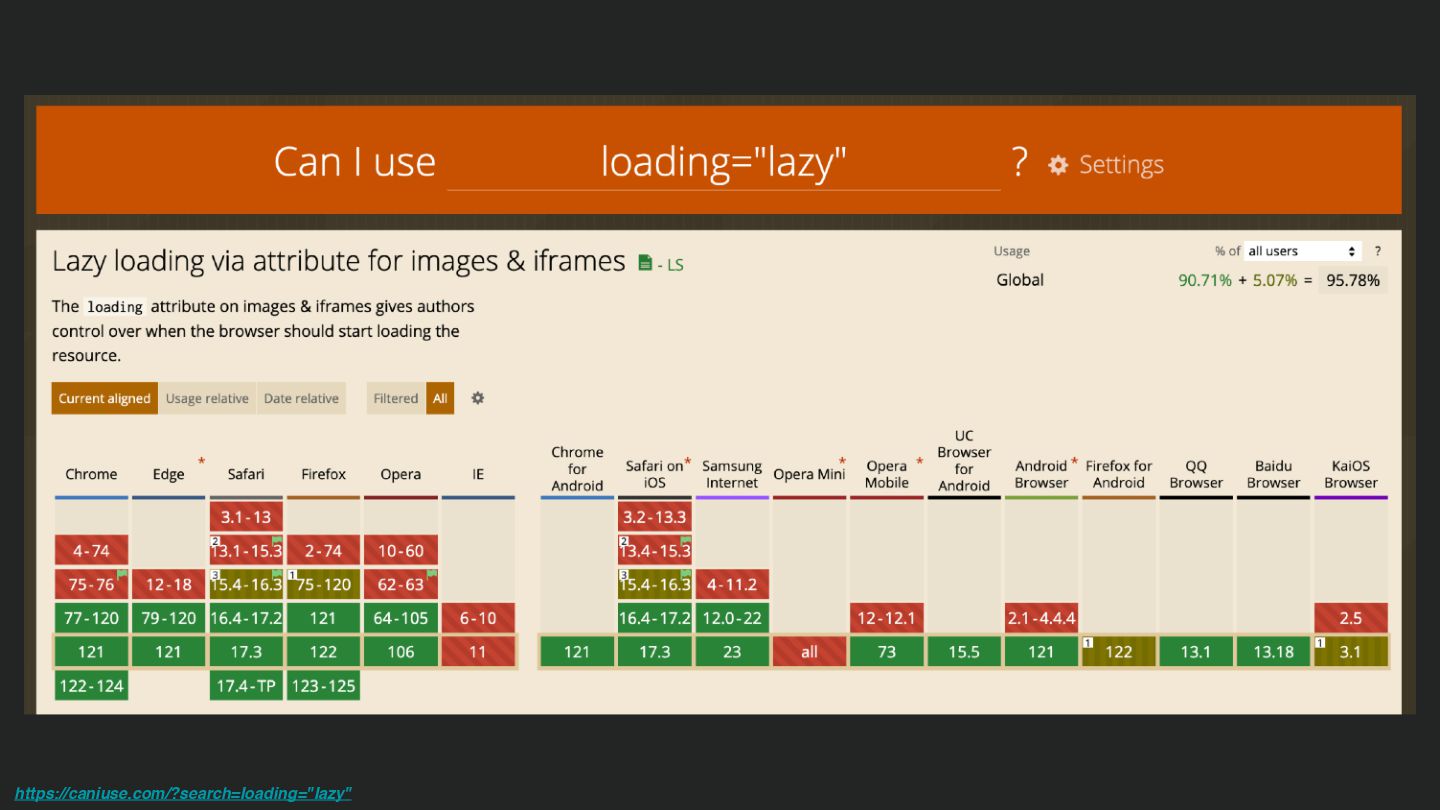Select Safari 3.1-13 version cell
1440x810 pixels.
246,516
